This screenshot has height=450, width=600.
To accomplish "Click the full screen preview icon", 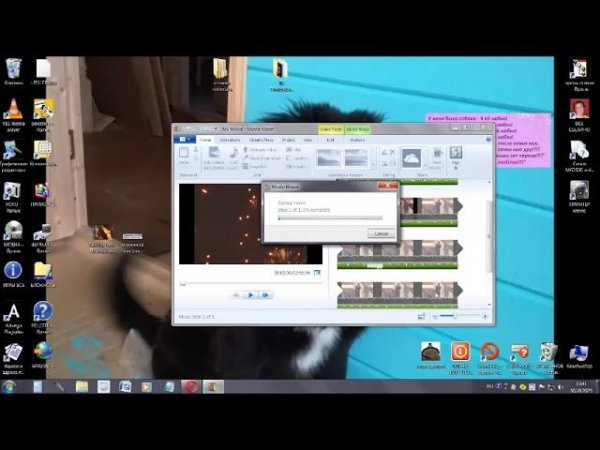I will coord(317,273).
